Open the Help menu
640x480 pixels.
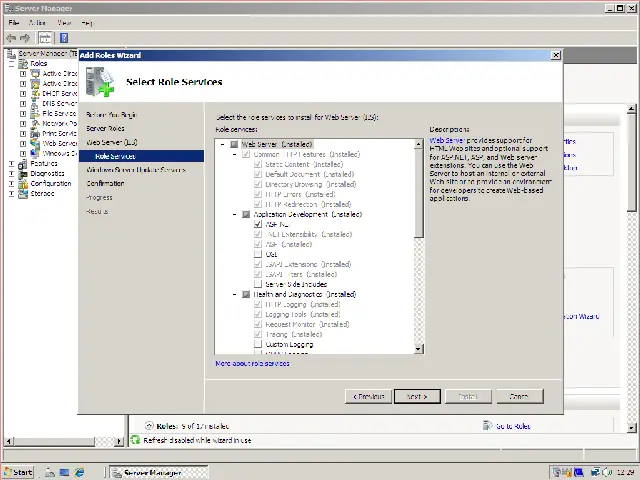[x=87, y=23]
